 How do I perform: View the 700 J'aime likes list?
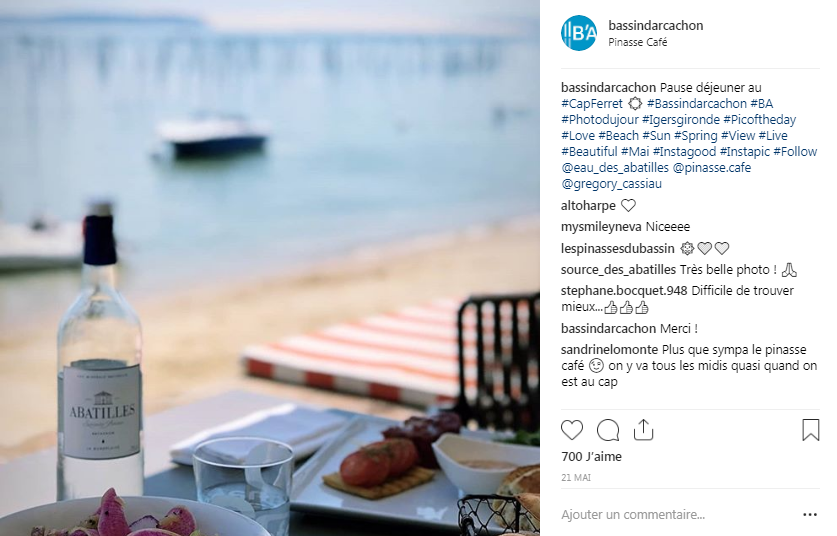pyautogui.click(x=591, y=456)
